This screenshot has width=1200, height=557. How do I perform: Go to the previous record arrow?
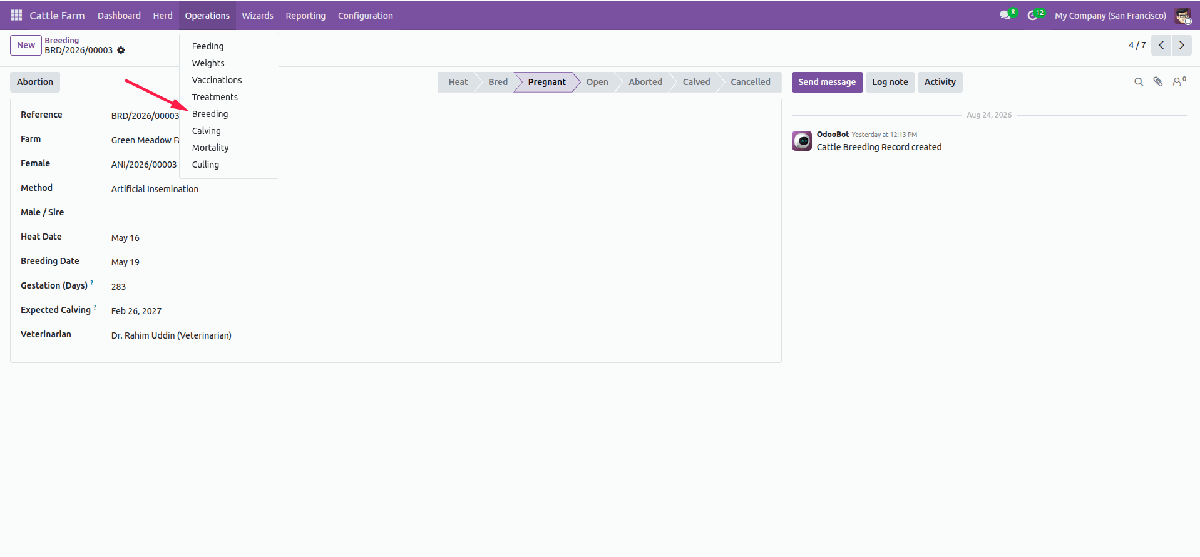coord(1161,45)
